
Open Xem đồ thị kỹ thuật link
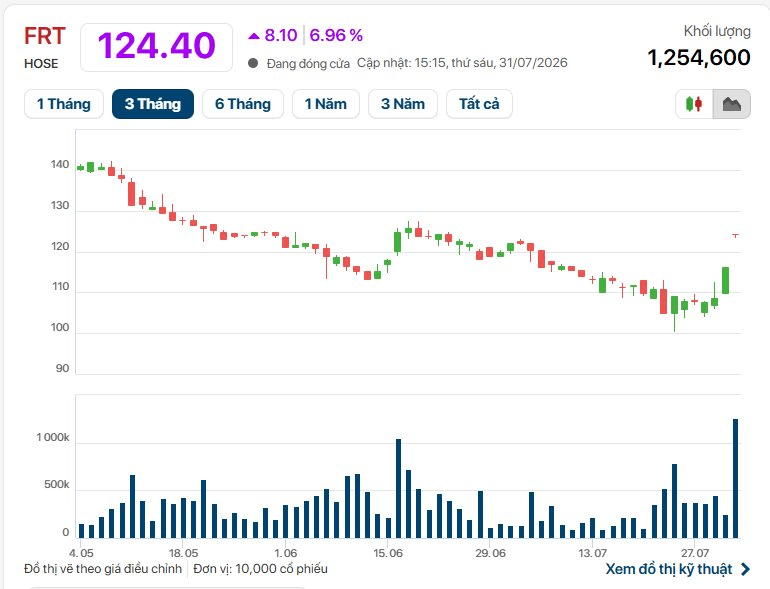[x=669, y=569]
